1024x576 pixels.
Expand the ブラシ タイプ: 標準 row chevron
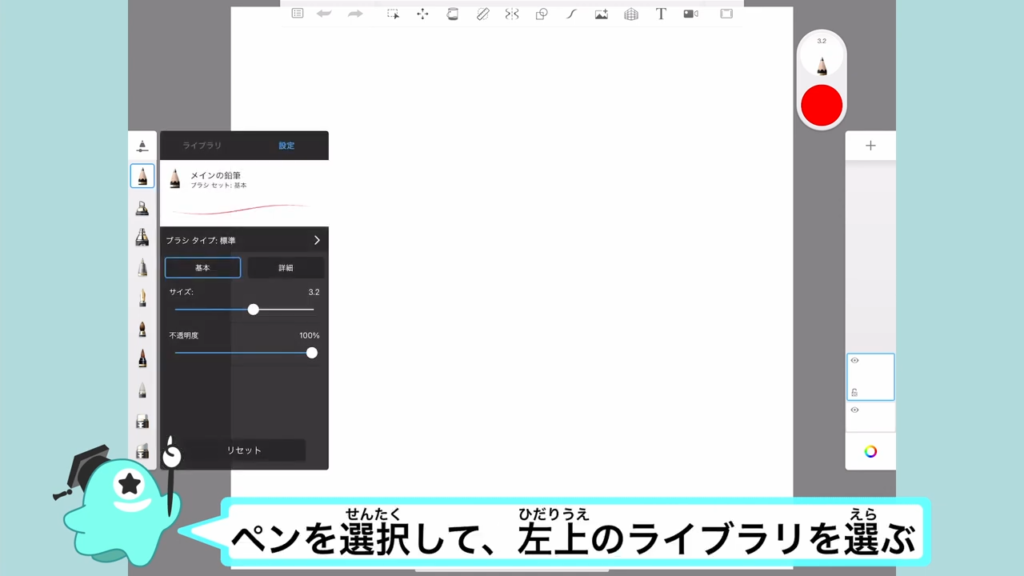click(317, 240)
